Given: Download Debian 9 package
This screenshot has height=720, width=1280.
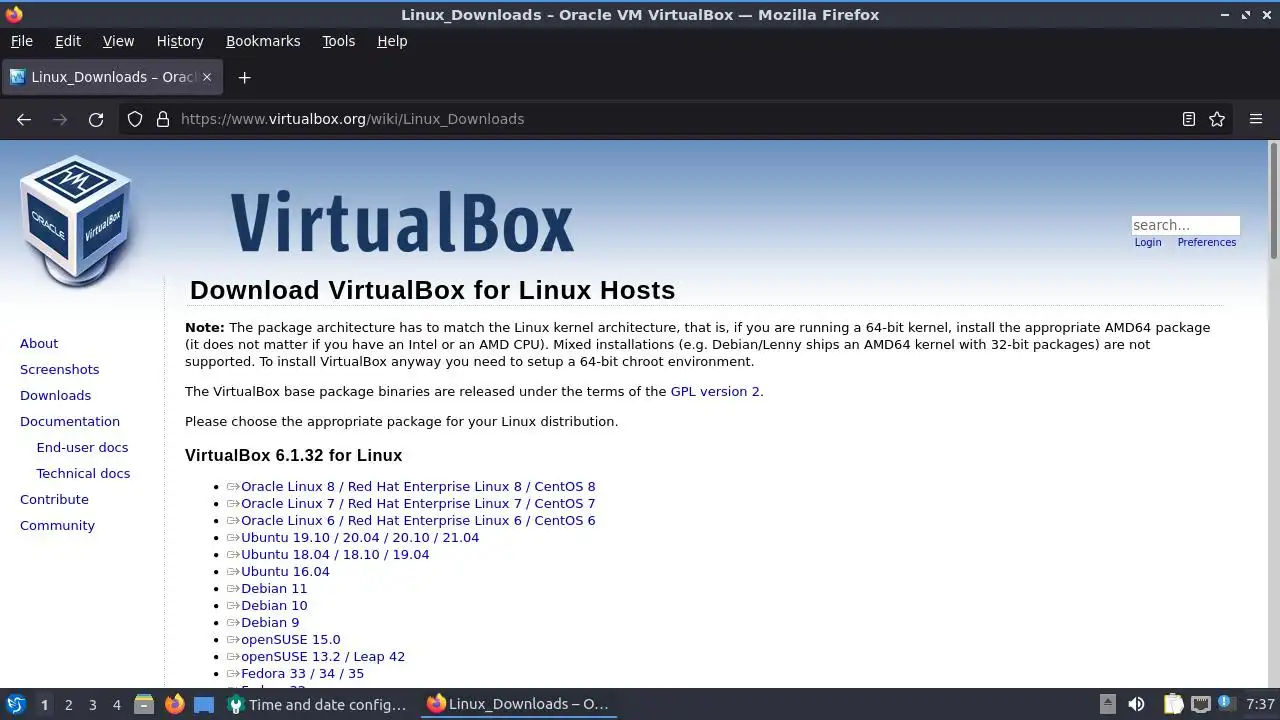Looking at the screenshot, I should pos(270,622).
